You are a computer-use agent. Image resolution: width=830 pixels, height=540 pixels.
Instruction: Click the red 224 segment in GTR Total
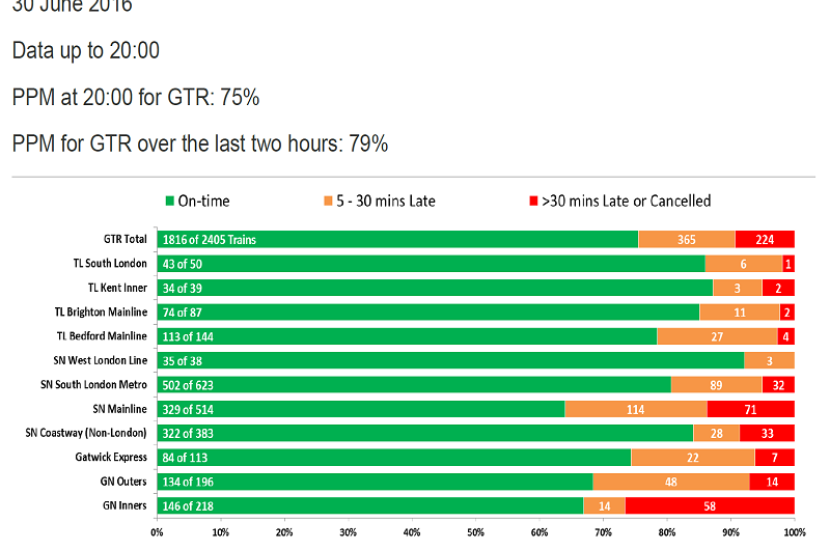(x=765, y=239)
